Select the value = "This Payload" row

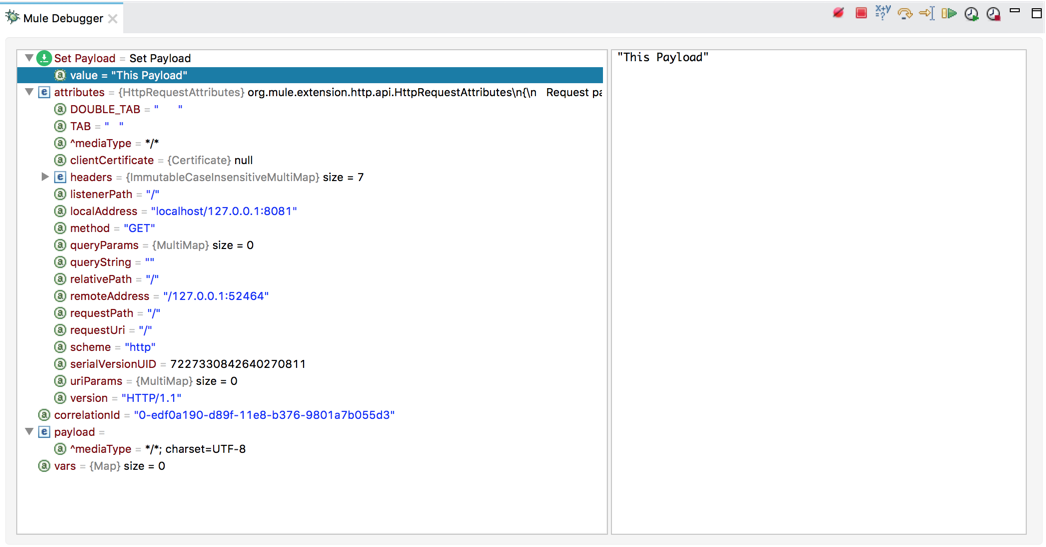coord(128,75)
